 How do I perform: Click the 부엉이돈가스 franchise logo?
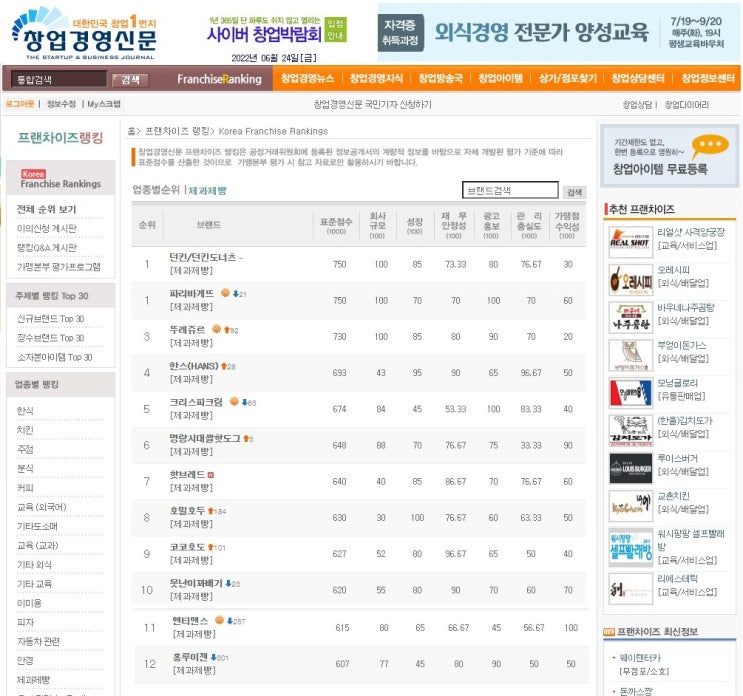click(630, 355)
